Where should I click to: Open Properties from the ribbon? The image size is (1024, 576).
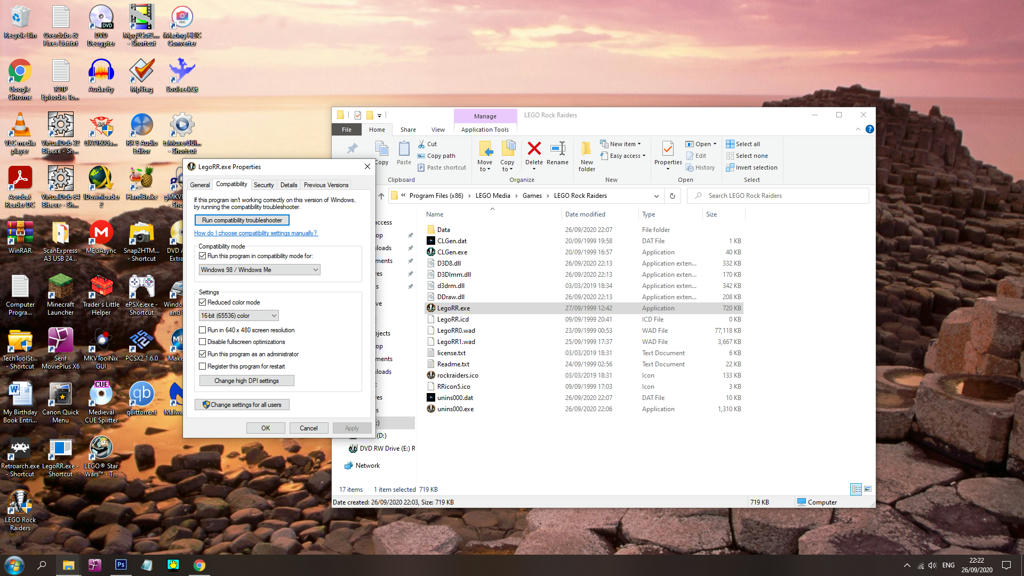click(667, 155)
